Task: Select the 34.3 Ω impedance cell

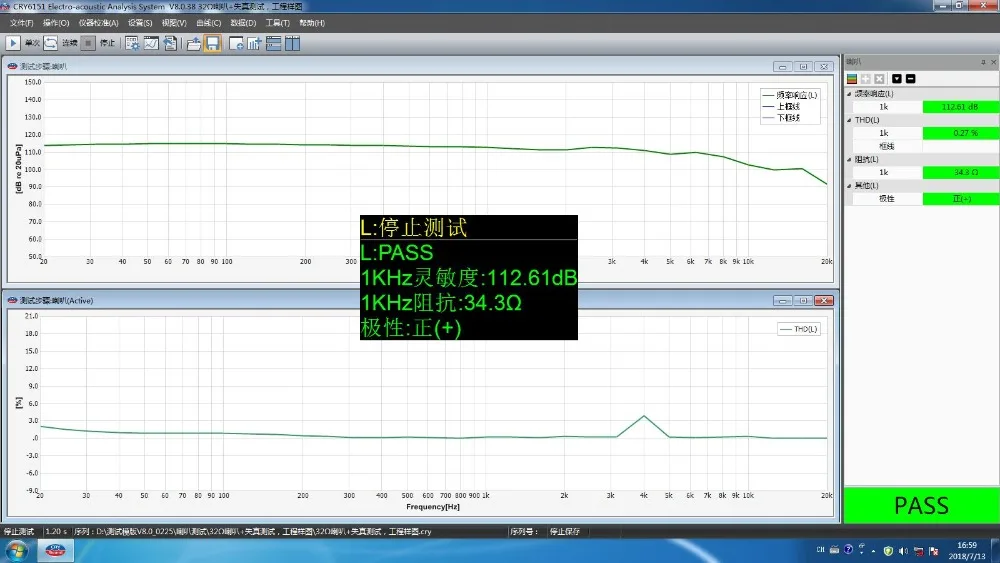Action: coord(960,172)
